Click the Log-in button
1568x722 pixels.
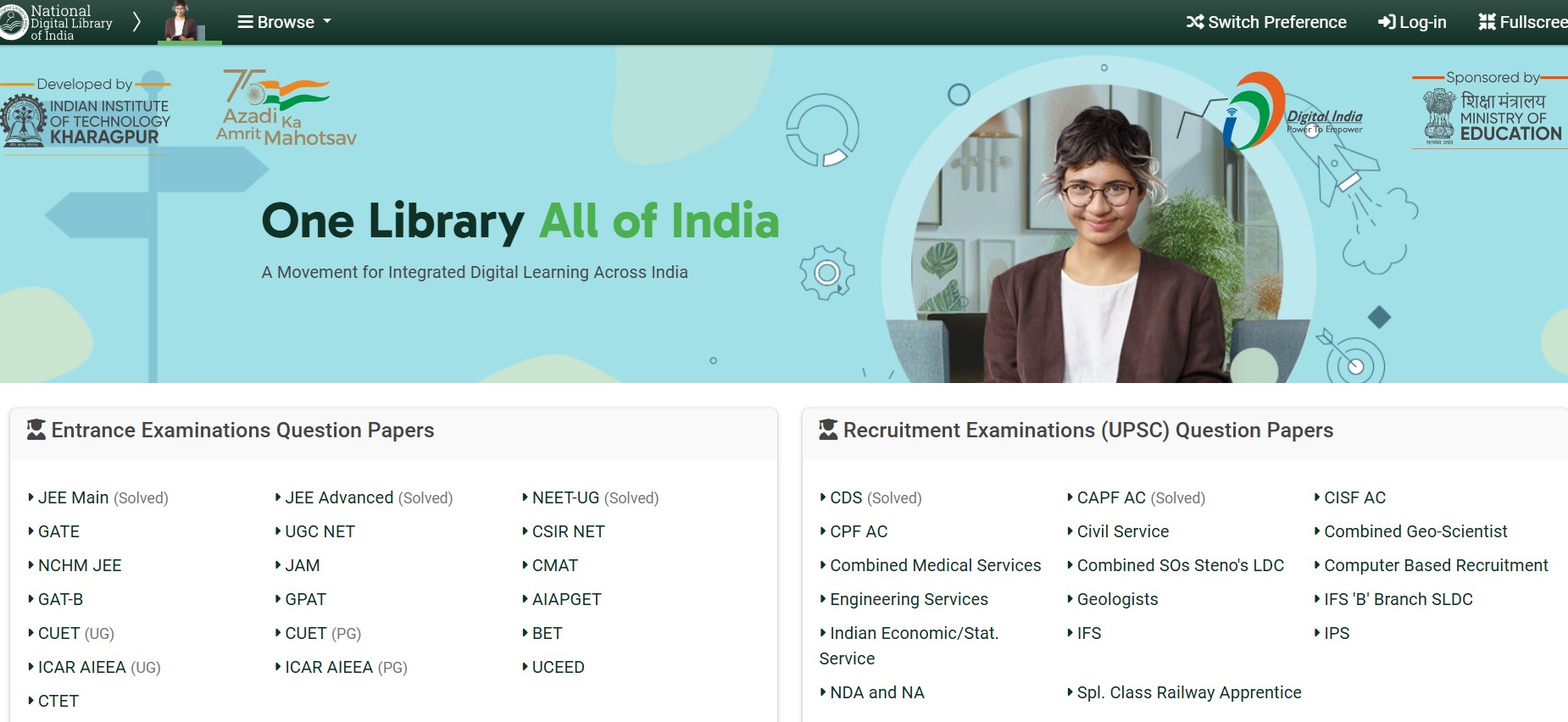(1412, 22)
